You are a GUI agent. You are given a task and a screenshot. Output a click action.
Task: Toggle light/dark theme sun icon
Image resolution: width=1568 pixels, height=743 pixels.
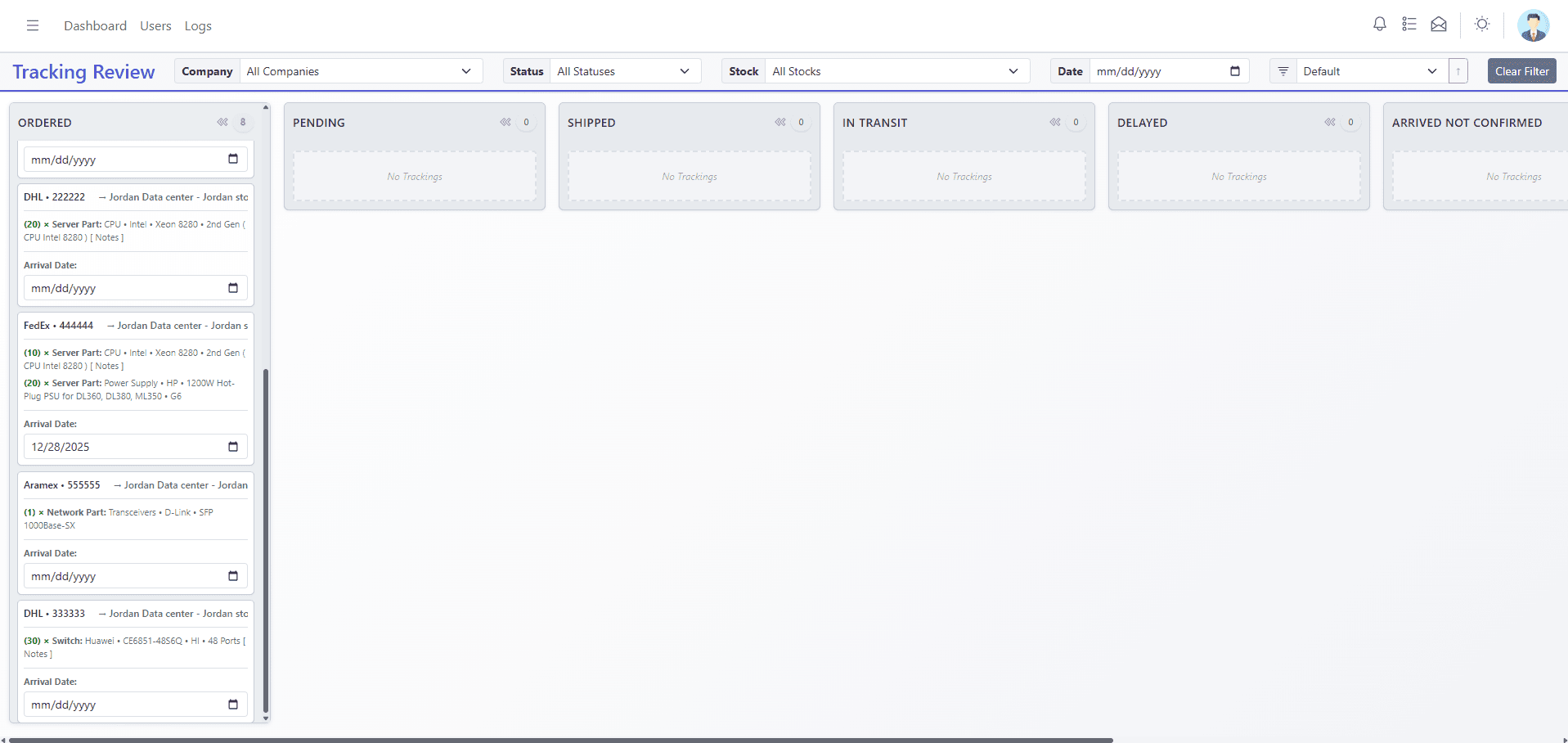1482,25
